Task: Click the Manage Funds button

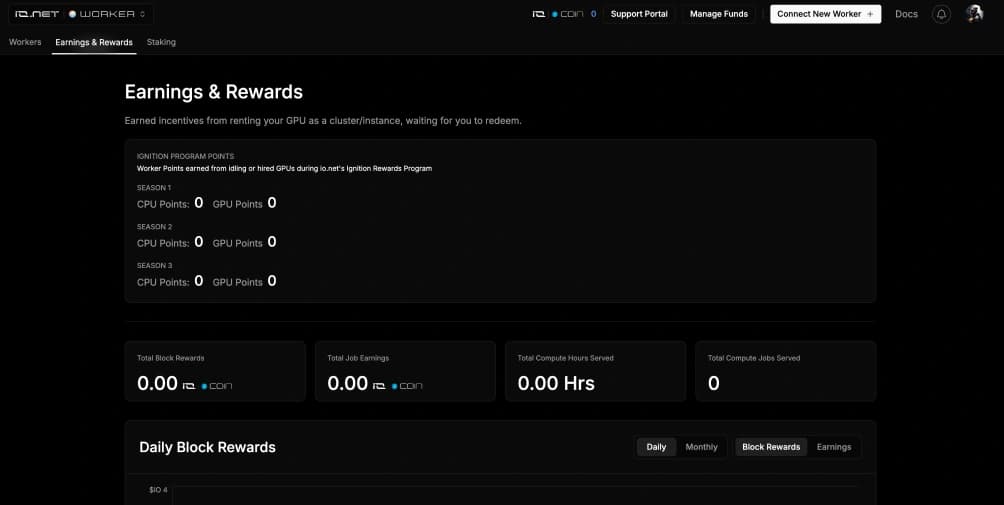Action: click(718, 14)
